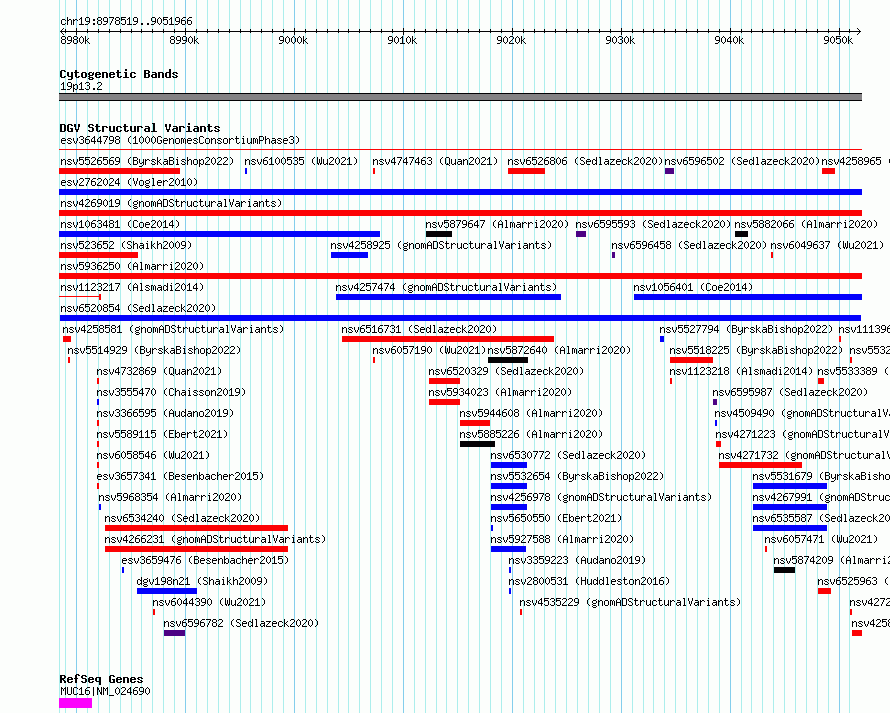Click nsv6520854 (Sedlazeck2020) label
890x713 pixels.
[x=138, y=308]
